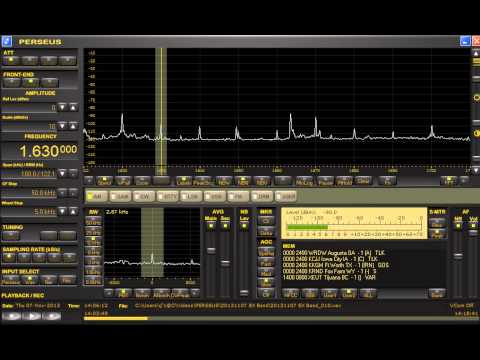Toggle the Spect spectrum view button

104,181
